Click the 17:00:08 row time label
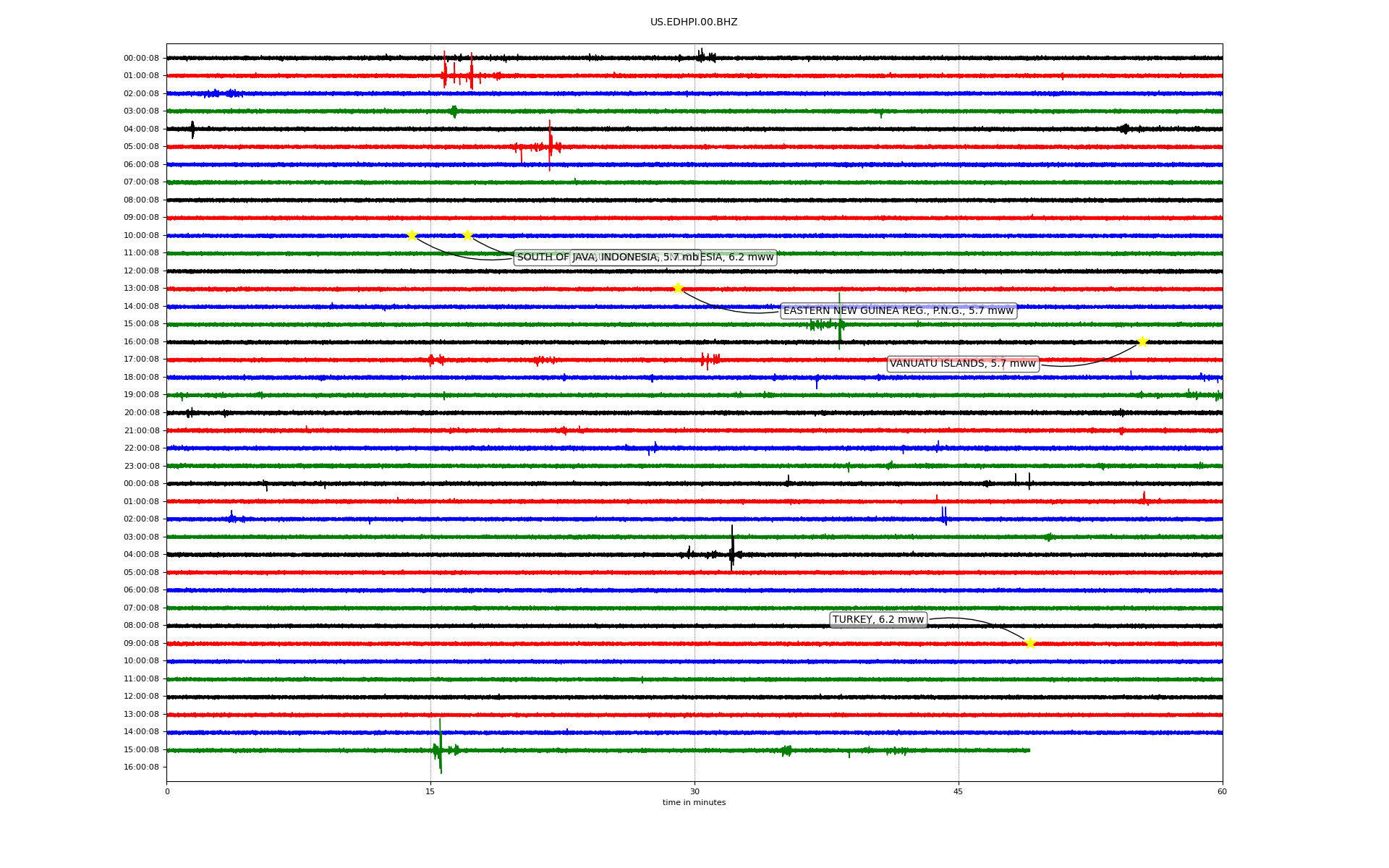 141,359
